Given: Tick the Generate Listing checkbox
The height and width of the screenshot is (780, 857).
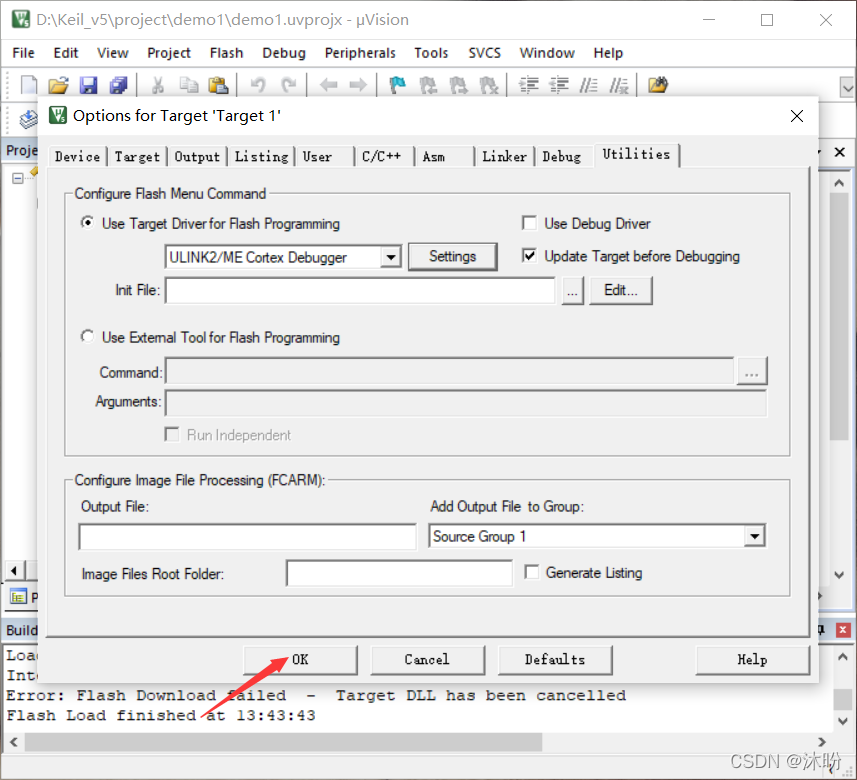Looking at the screenshot, I should coord(531,572).
